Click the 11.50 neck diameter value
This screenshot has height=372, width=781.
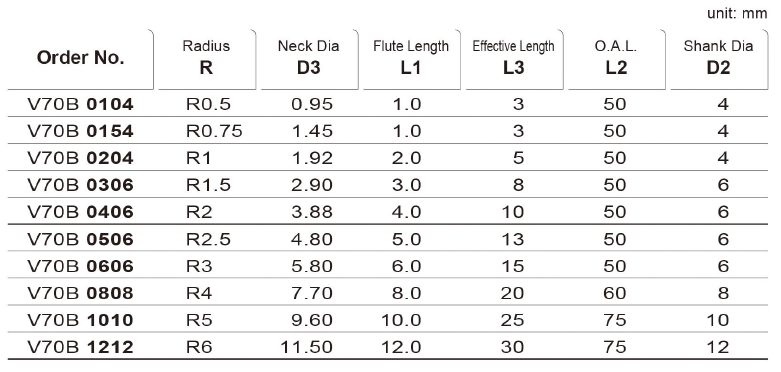[x=306, y=347]
